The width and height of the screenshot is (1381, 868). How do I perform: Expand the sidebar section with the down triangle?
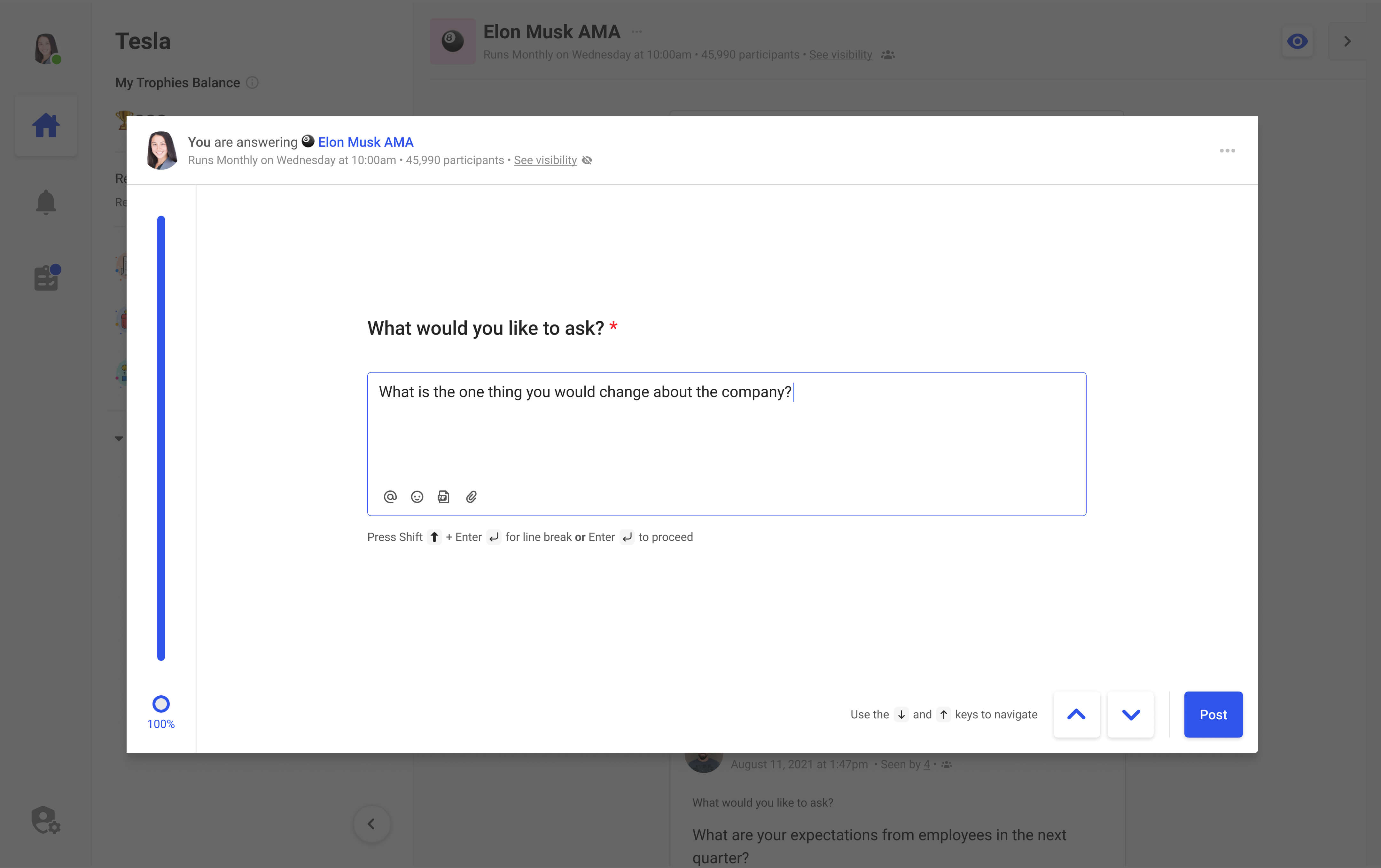pos(119,438)
